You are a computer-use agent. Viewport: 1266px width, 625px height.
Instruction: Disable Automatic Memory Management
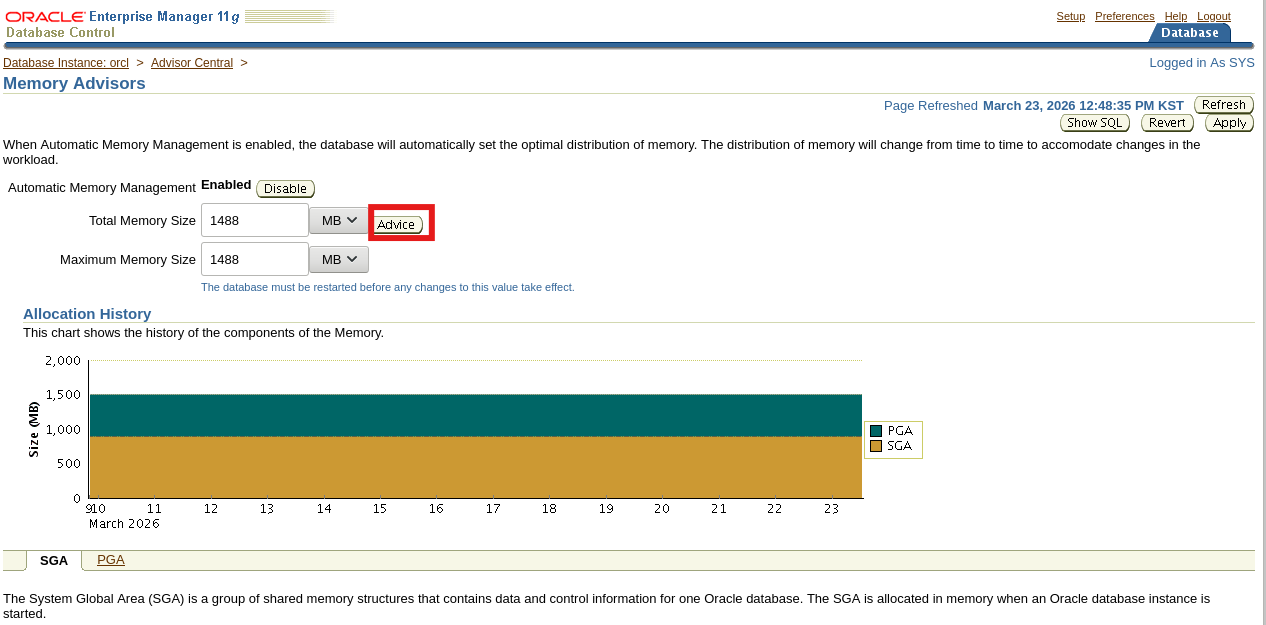[x=285, y=189]
